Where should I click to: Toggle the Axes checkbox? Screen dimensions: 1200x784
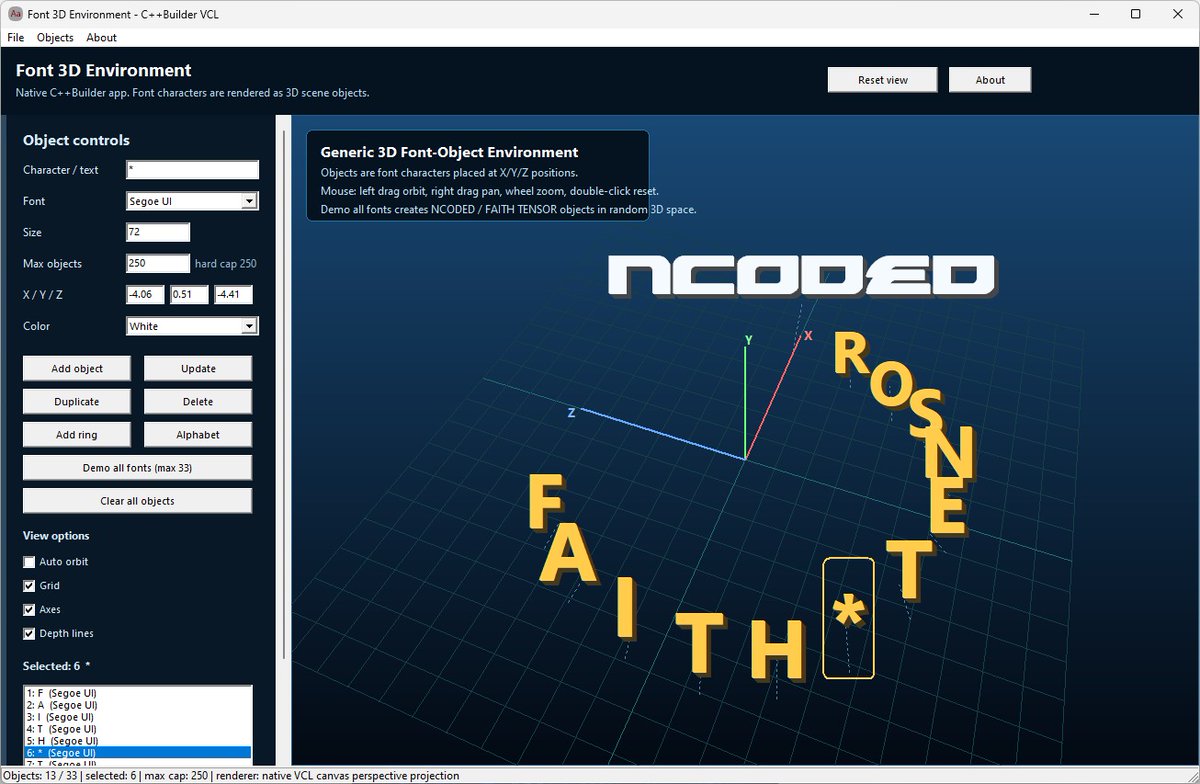(x=29, y=610)
